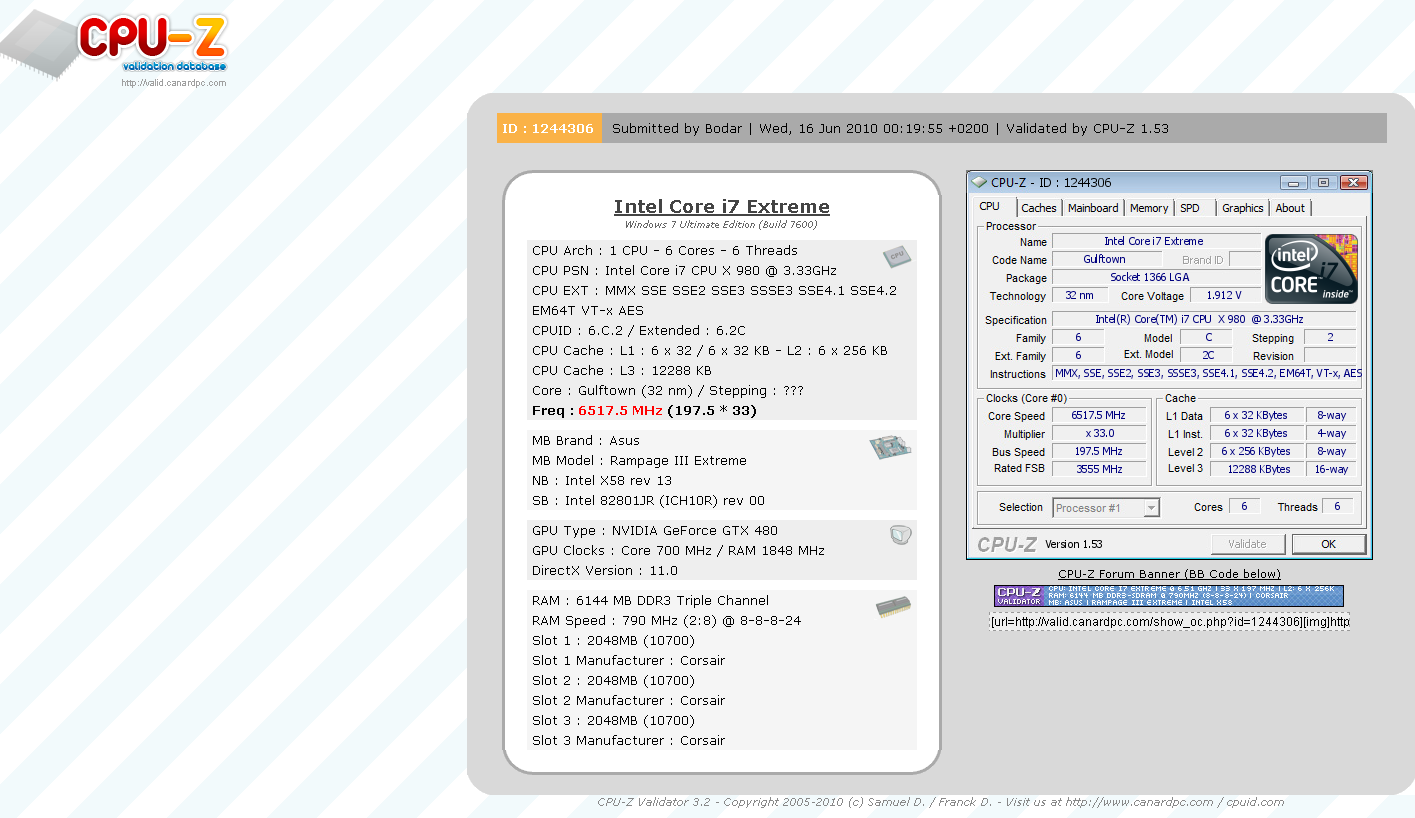Click the Specification field text
1415x818 pixels.
click(1204, 320)
